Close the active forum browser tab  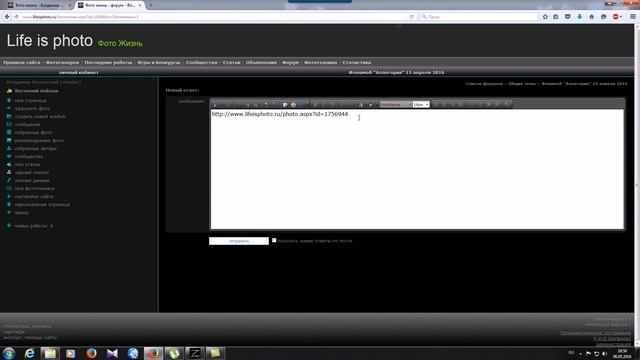(x=140, y=5)
